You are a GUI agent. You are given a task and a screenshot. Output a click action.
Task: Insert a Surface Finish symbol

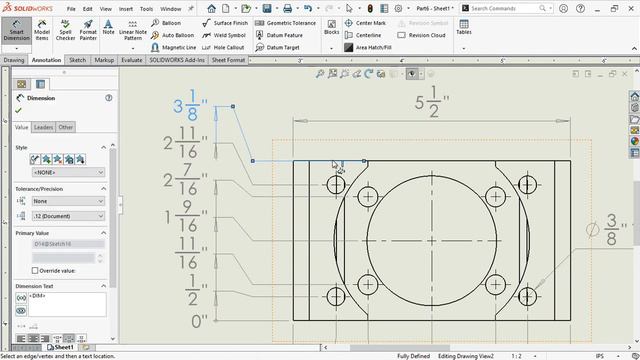click(225, 23)
